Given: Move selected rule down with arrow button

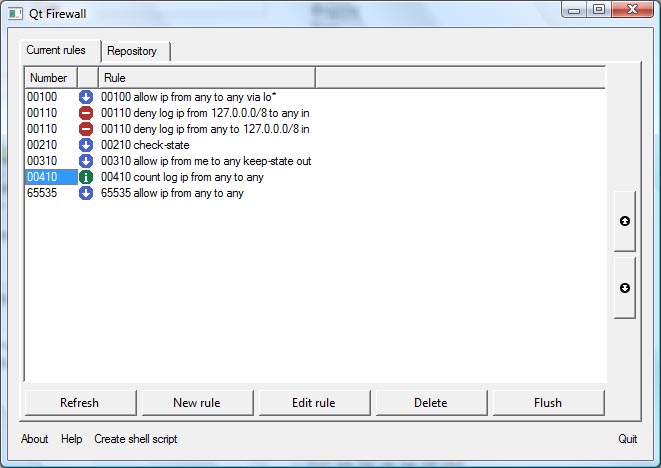Looking at the screenshot, I should (x=625, y=288).
